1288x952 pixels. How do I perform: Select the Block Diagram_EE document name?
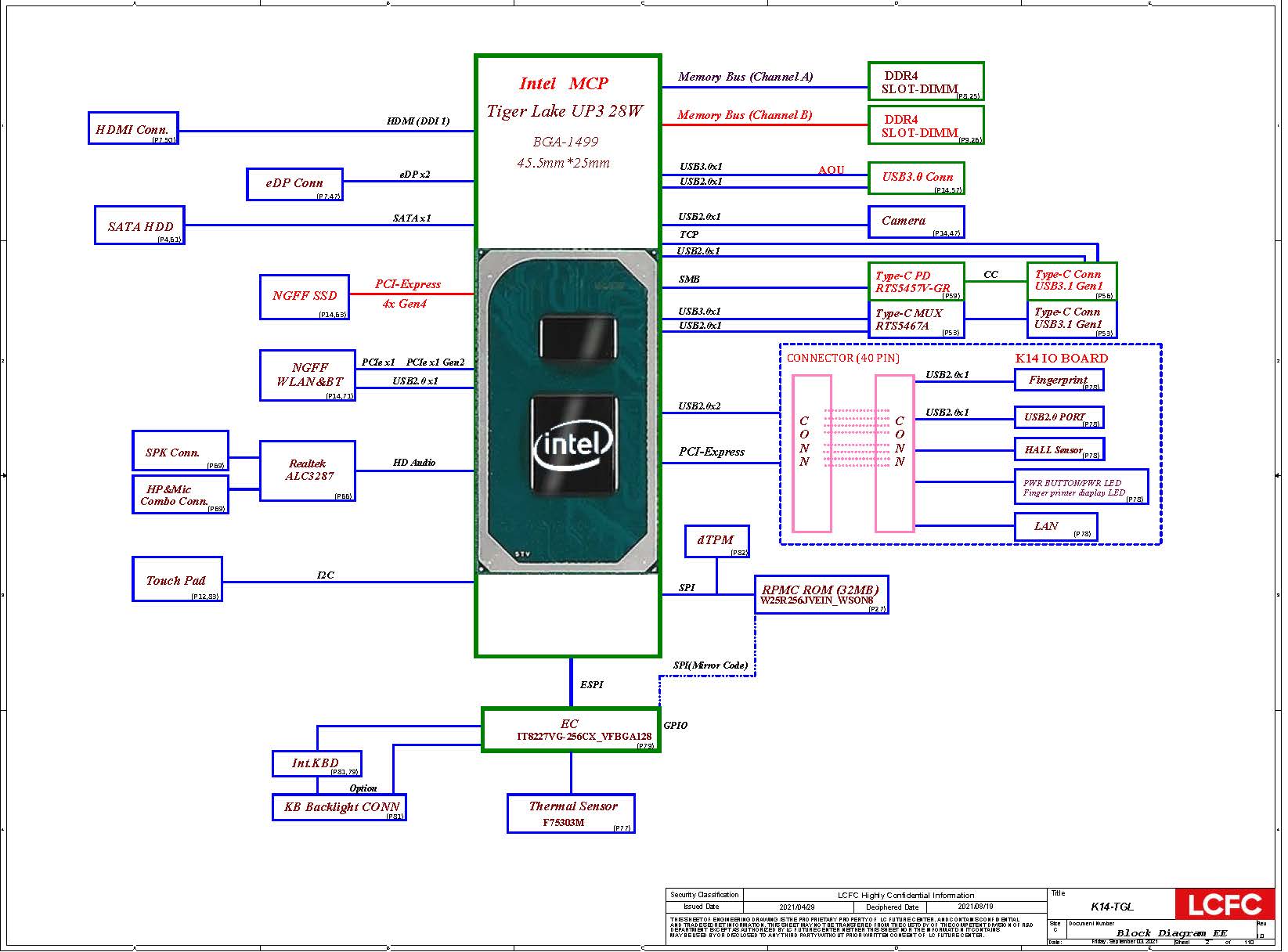click(x=1172, y=933)
